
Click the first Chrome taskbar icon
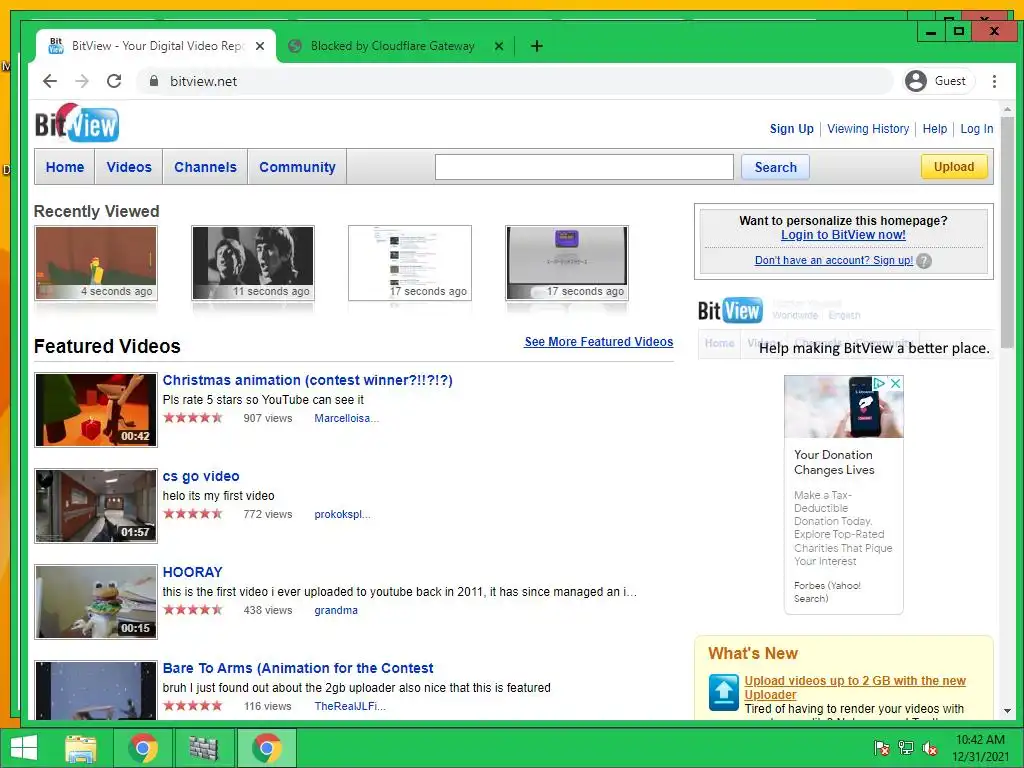(143, 748)
